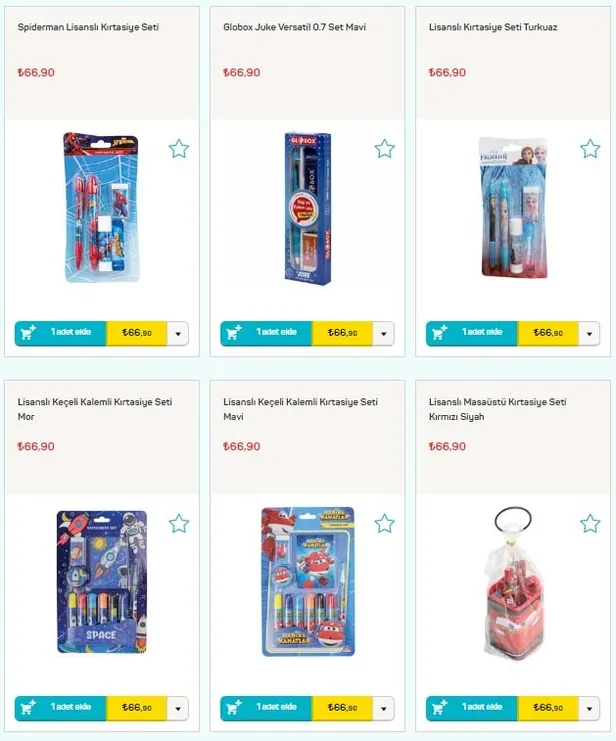
Task: Add 1 adet Keçeli Kalemli Mavi set
Action: (x=266, y=707)
